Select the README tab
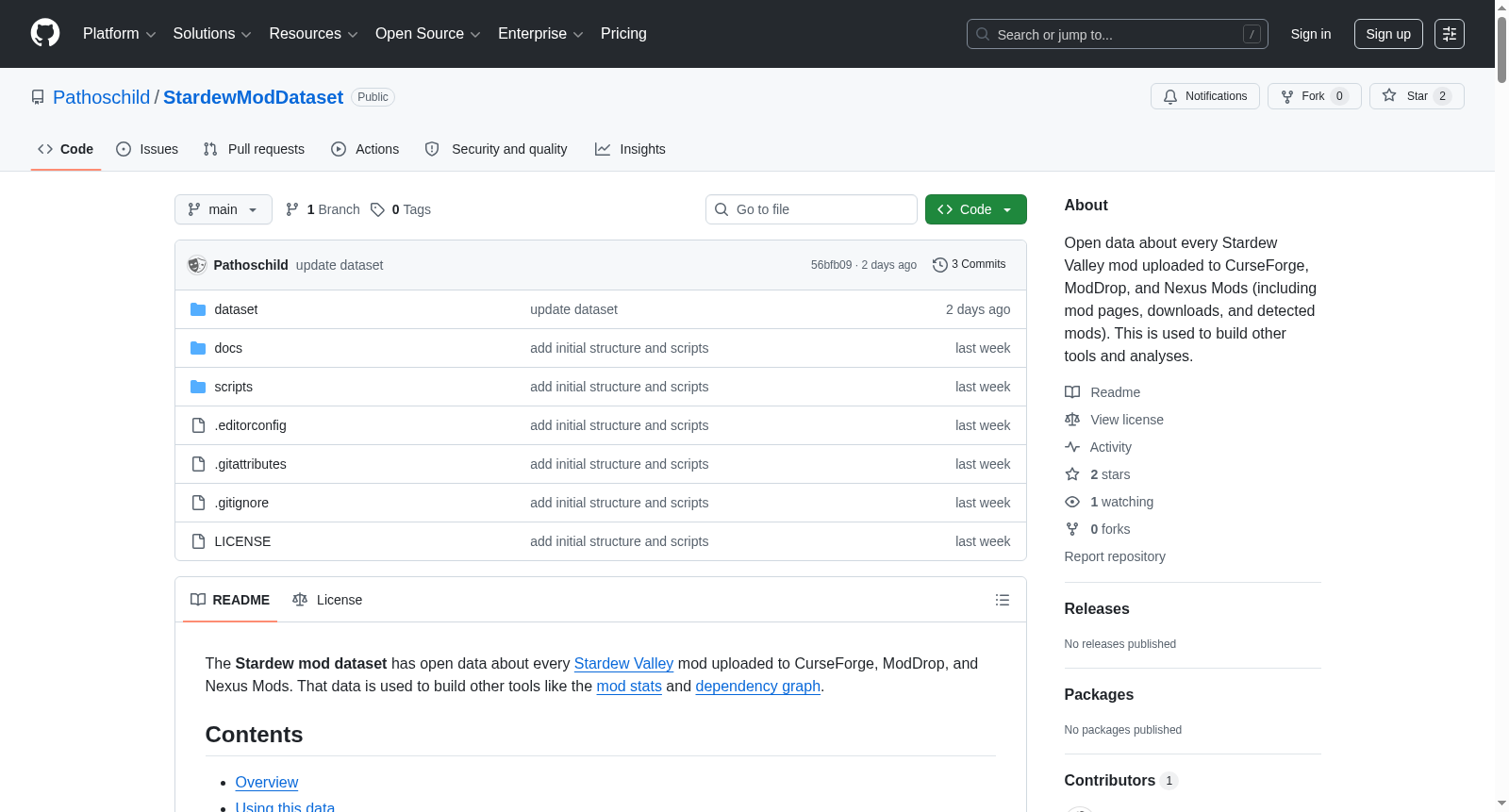The width and height of the screenshot is (1509, 812). coord(230,600)
